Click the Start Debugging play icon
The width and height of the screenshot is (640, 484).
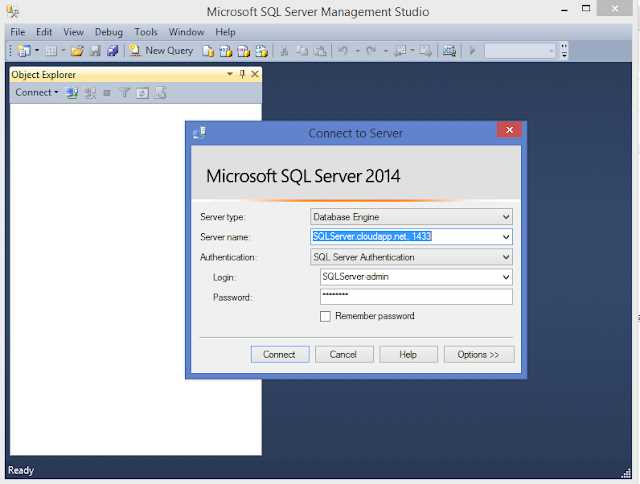(x=472, y=51)
